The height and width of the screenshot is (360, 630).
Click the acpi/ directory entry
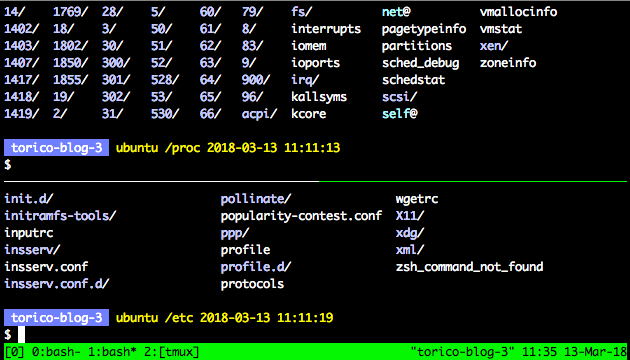pos(260,114)
